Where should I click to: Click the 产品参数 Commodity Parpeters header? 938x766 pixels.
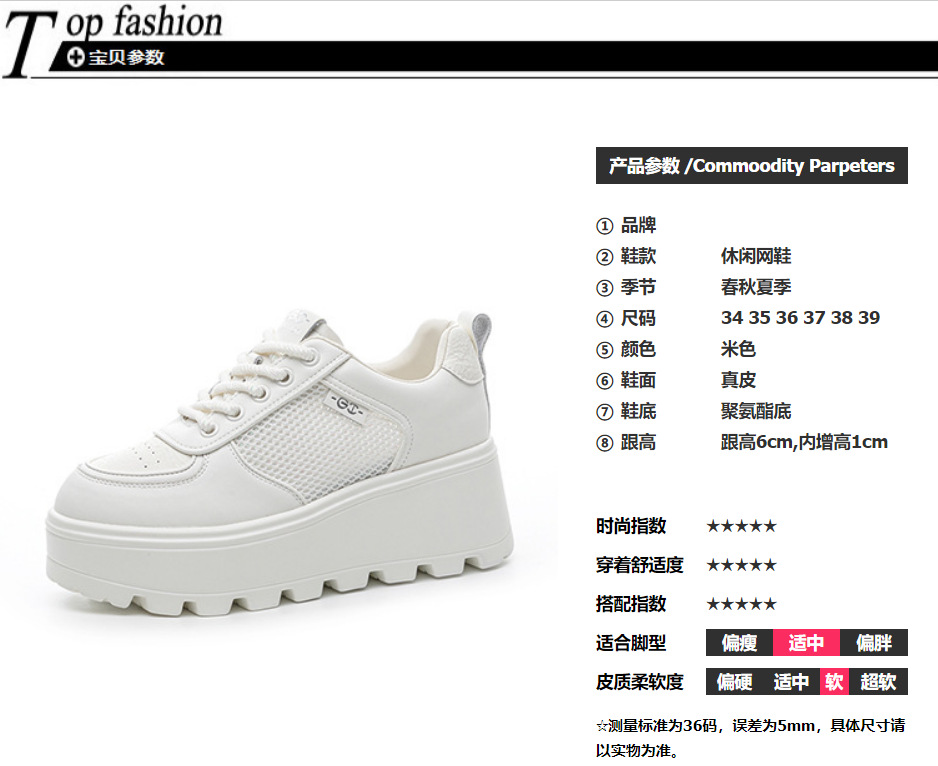click(x=751, y=166)
